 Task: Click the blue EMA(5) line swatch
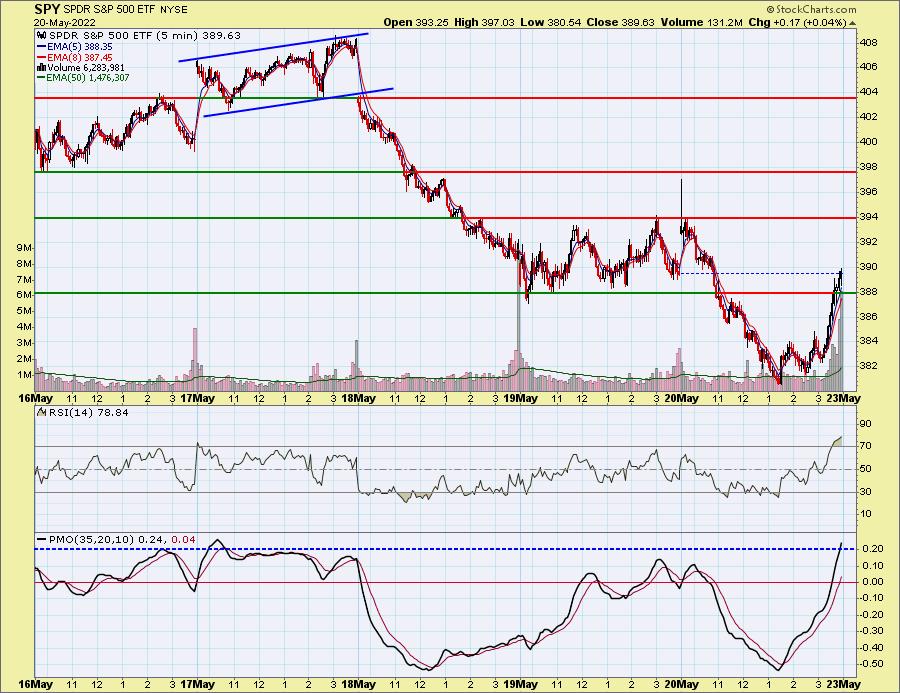point(41,47)
